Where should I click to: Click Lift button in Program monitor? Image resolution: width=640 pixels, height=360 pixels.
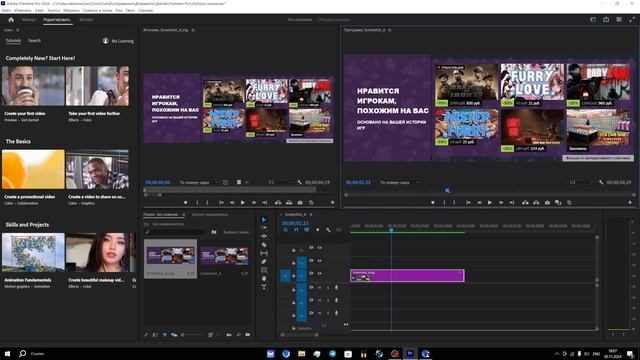(x=525, y=202)
